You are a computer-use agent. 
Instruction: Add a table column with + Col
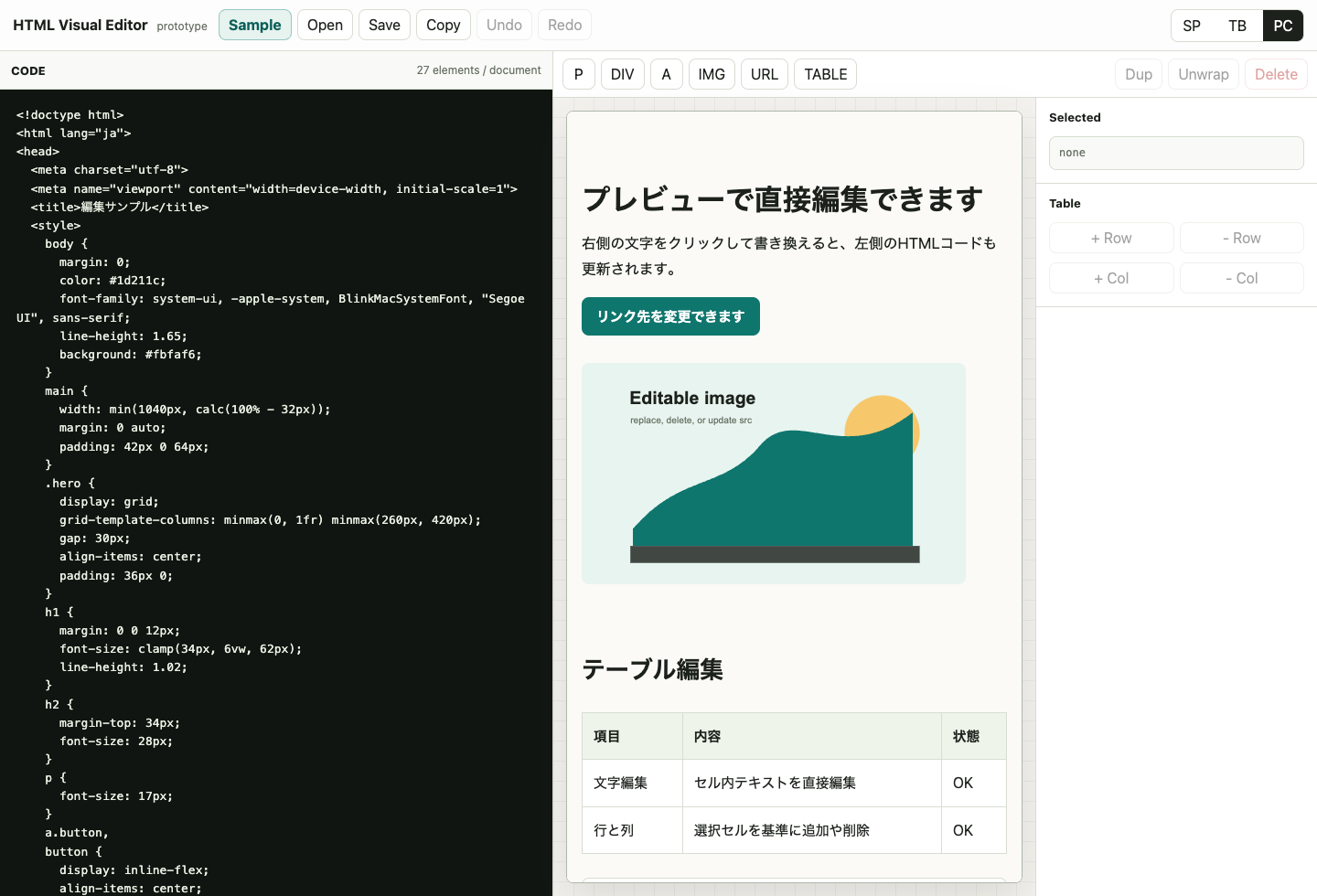(1111, 278)
